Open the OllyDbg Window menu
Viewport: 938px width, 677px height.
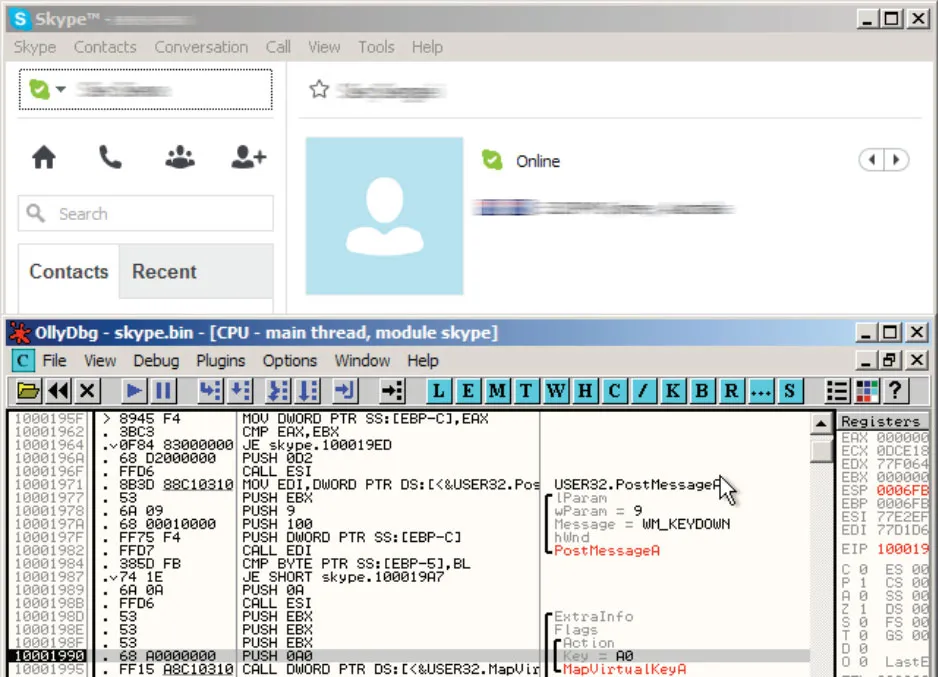click(x=362, y=361)
